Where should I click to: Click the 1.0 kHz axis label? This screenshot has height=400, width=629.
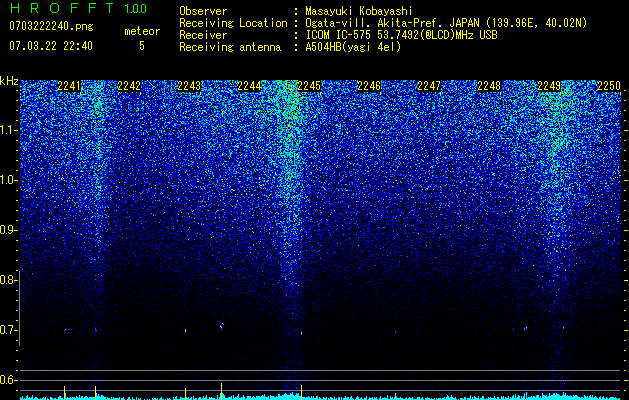8,180
